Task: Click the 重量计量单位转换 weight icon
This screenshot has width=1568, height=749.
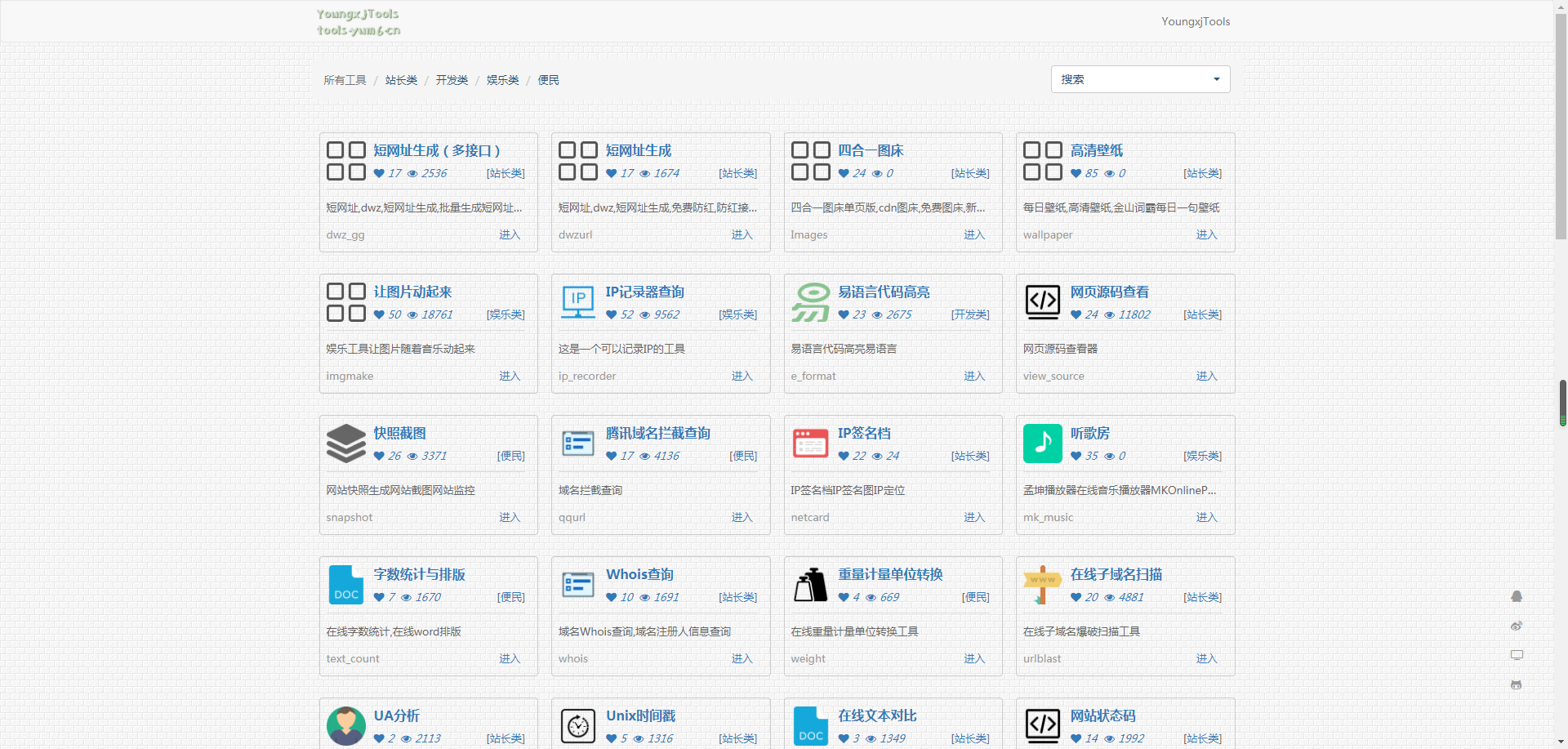Action: (x=810, y=585)
